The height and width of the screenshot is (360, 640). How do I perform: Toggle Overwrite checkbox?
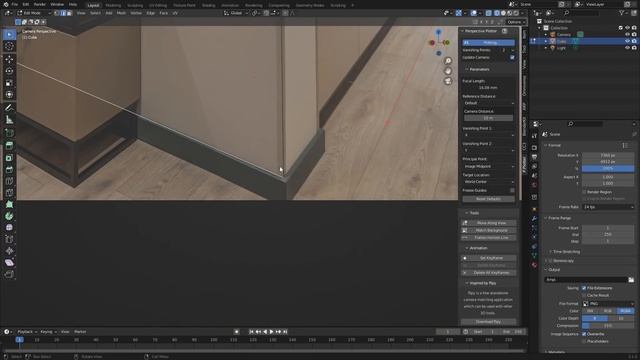tap(584, 334)
